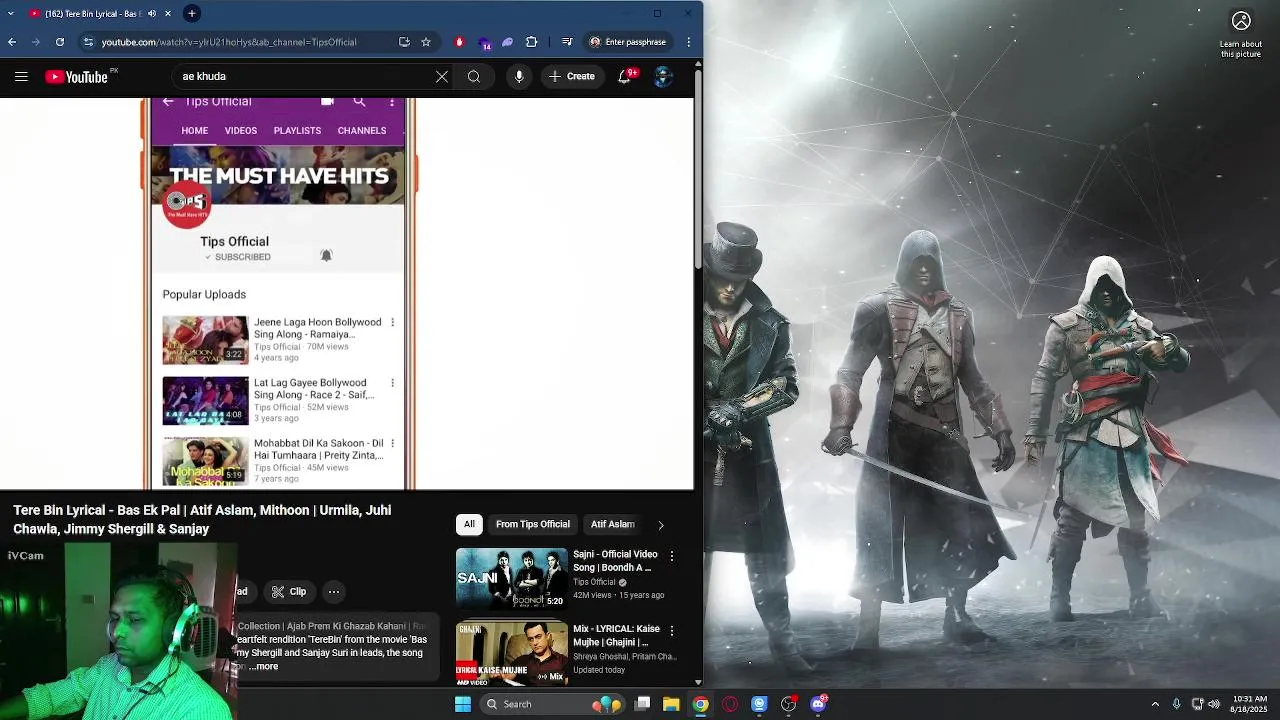The image size is (1280, 720).
Task: Click the Enter passphrase profile button
Action: click(x=628, y=42)
